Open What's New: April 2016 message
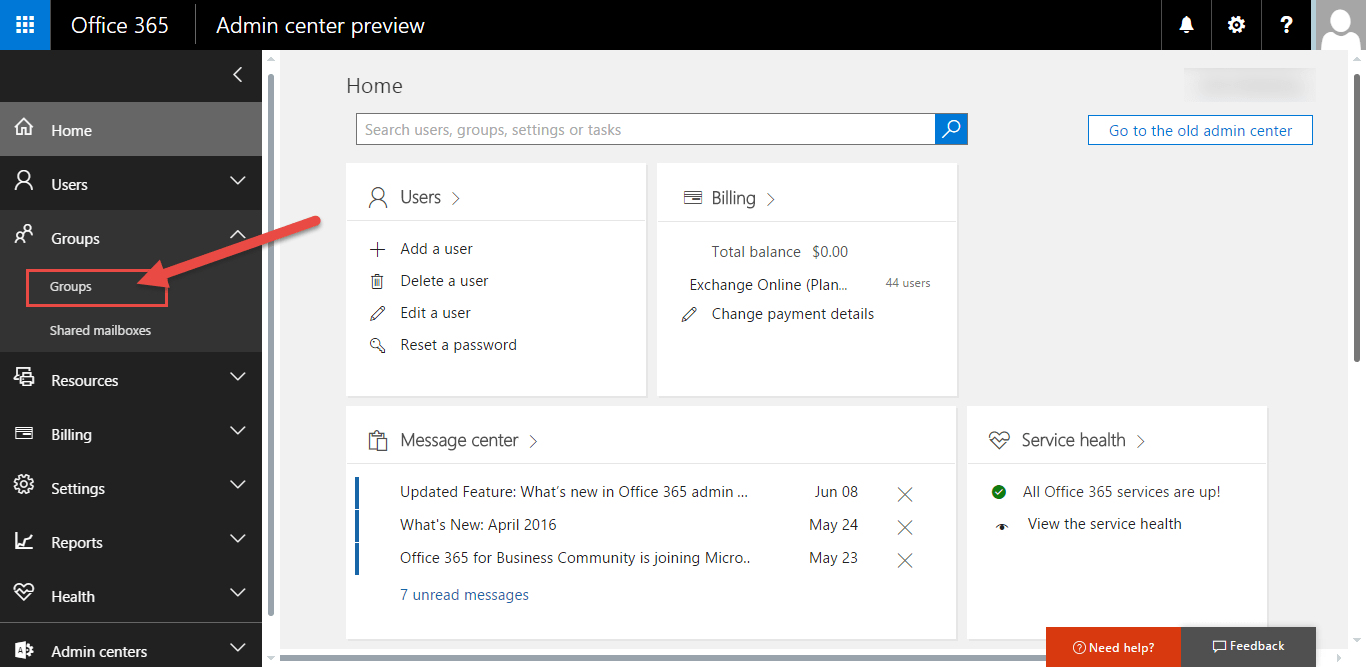1366x667 pixels. (x=478, y=525)
